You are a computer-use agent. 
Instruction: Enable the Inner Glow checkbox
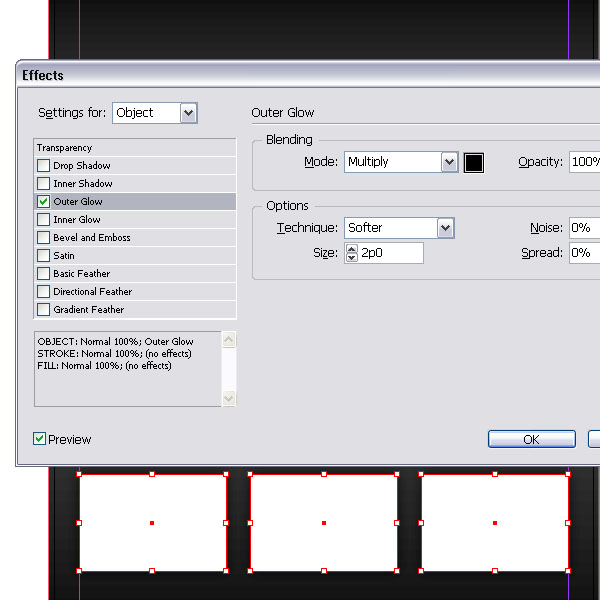tap(43, 220)
